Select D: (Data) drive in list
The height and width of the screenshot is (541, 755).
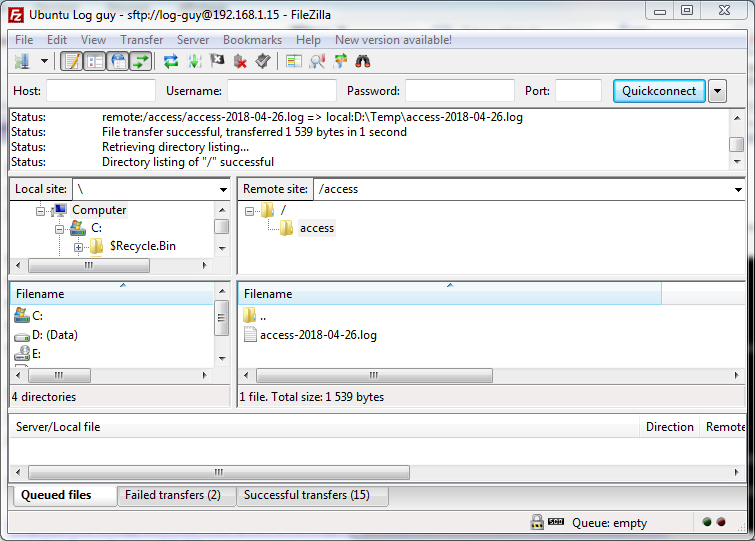(x=55, y=335)
